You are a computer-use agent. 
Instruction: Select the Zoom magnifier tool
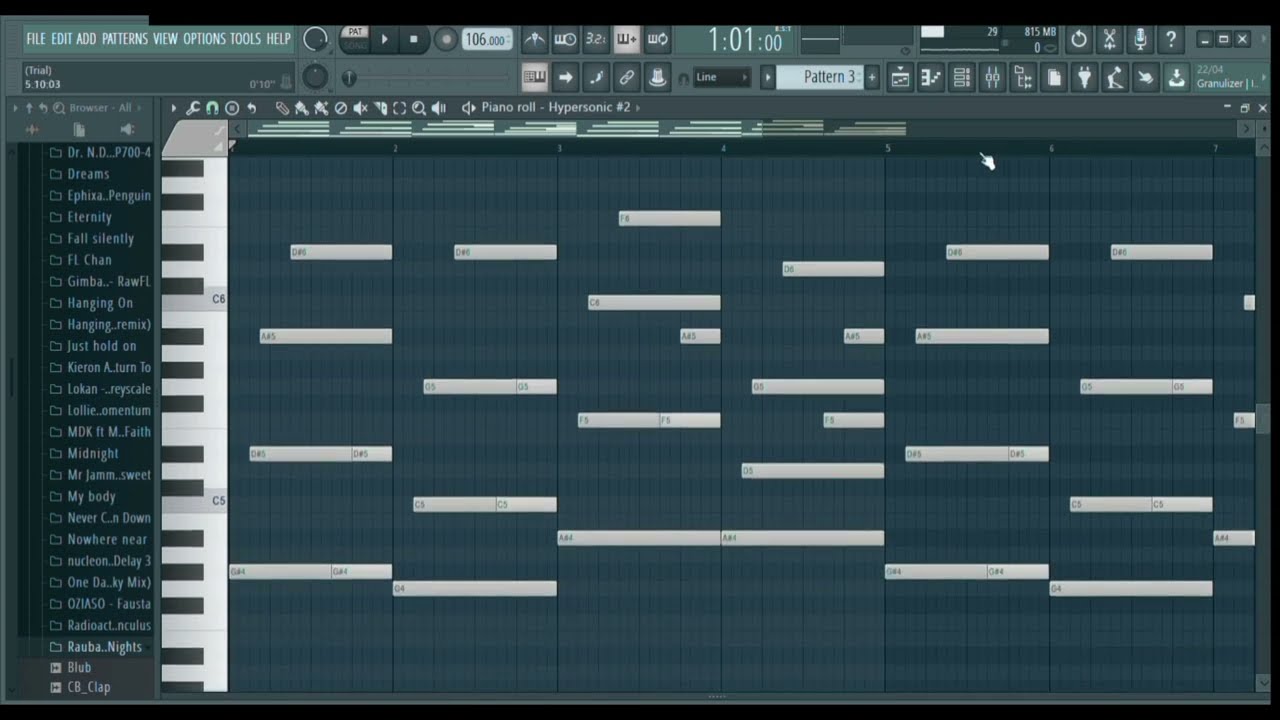[419, 108]
